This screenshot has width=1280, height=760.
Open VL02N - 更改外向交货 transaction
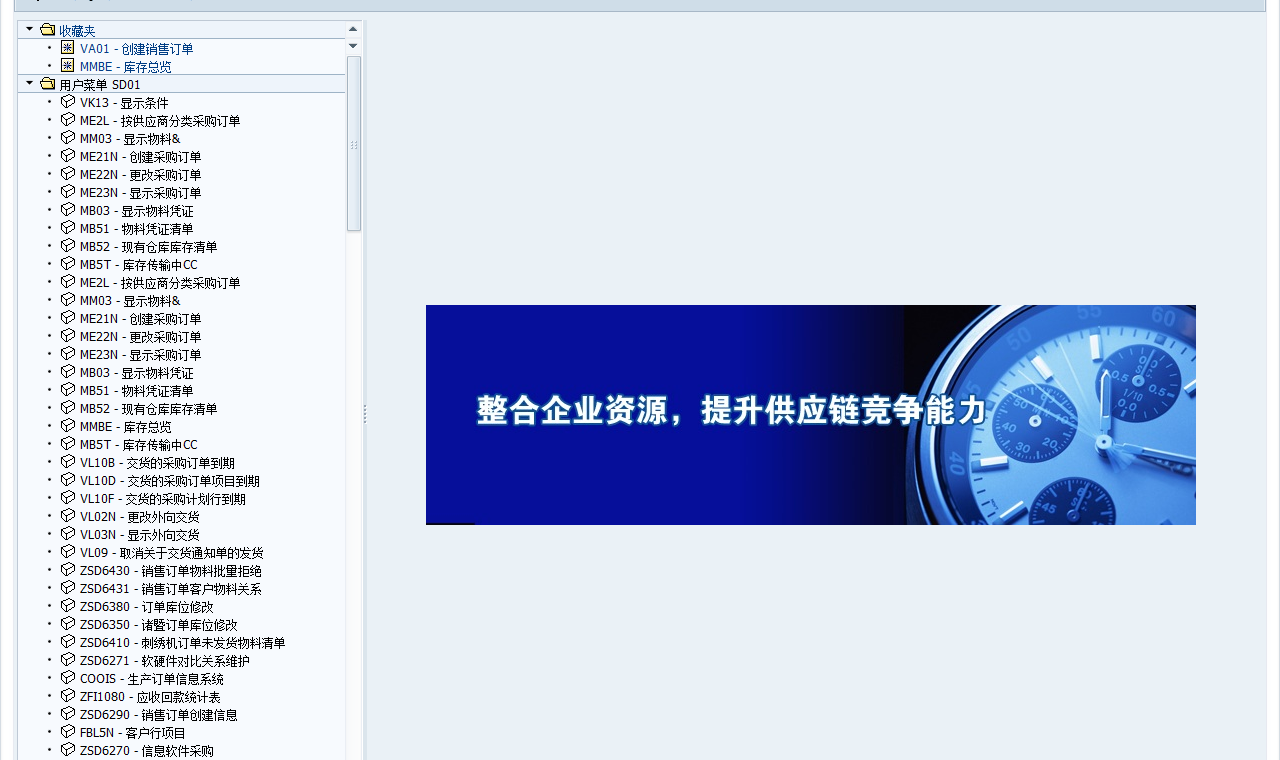[x=140, y=517]
